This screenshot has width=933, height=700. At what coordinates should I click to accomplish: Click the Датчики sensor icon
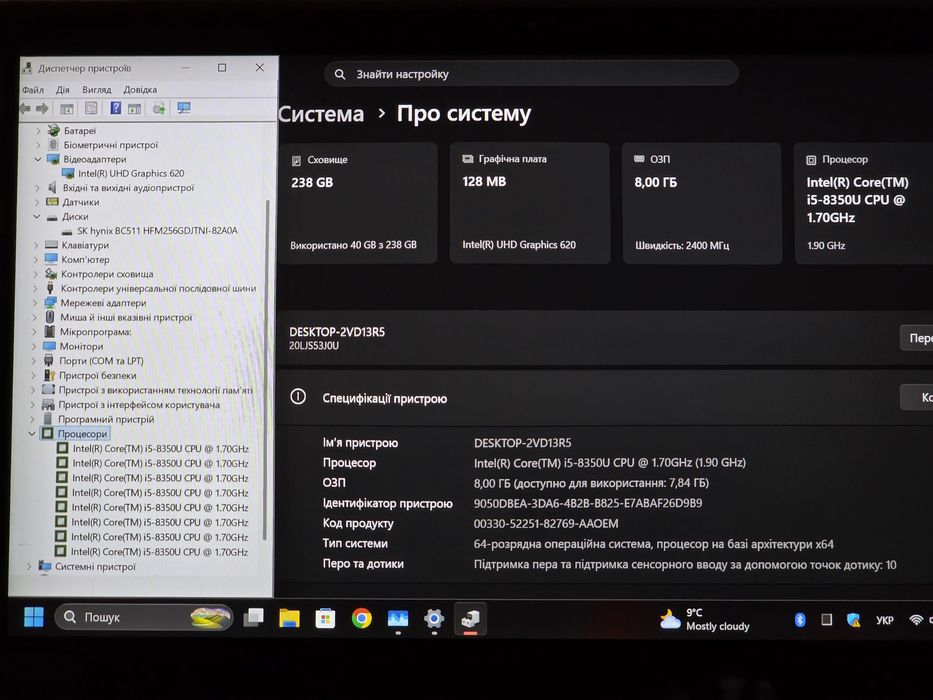pos(52,202)
